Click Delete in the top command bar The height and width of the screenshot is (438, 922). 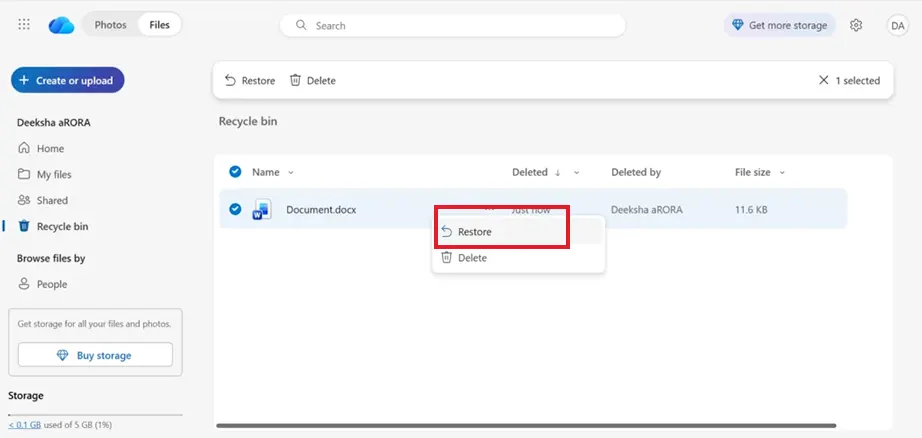pyautogui.click(x=313, y=81)
